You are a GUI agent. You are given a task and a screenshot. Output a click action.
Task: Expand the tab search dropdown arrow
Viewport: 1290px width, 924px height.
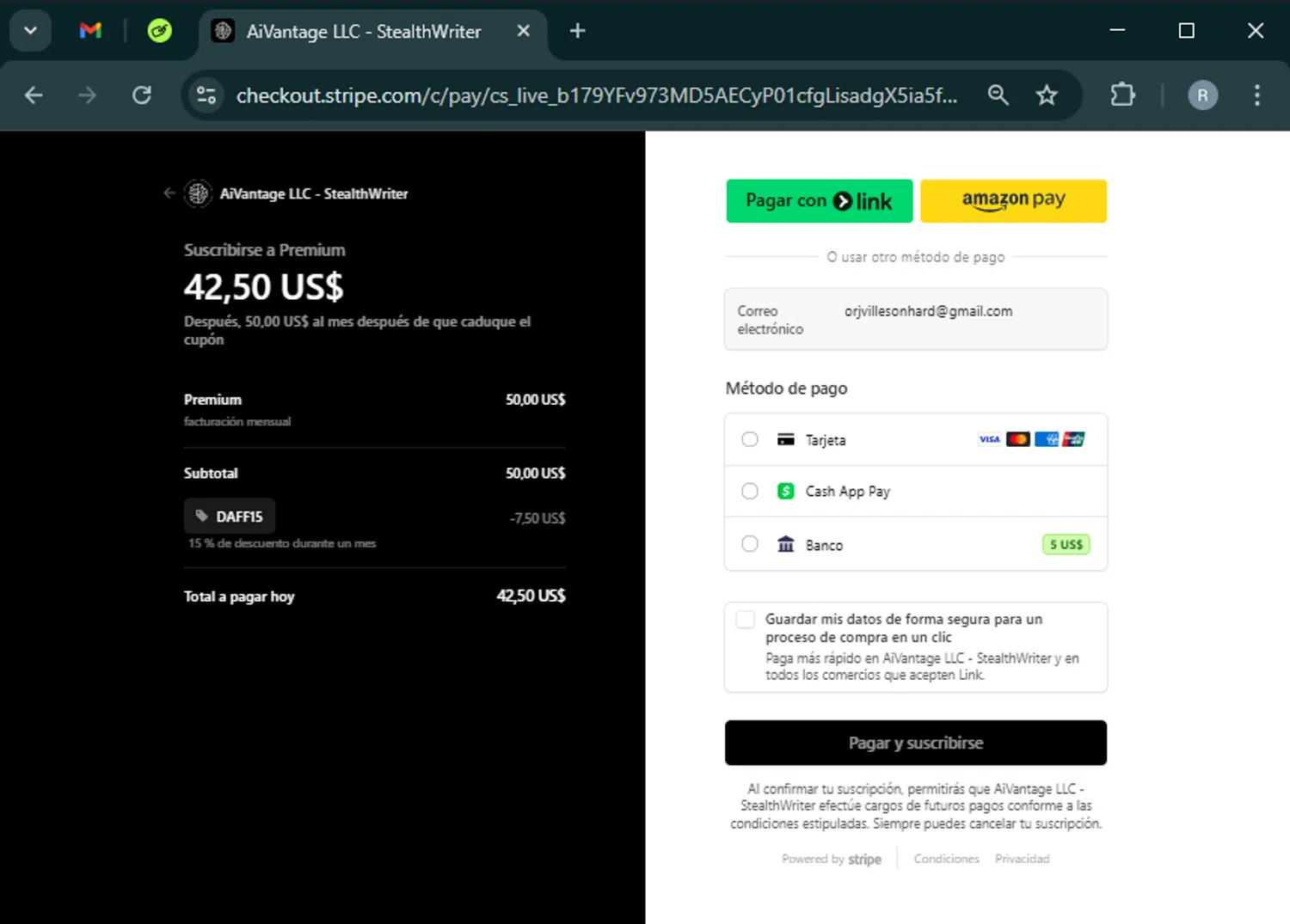(30, 31)
